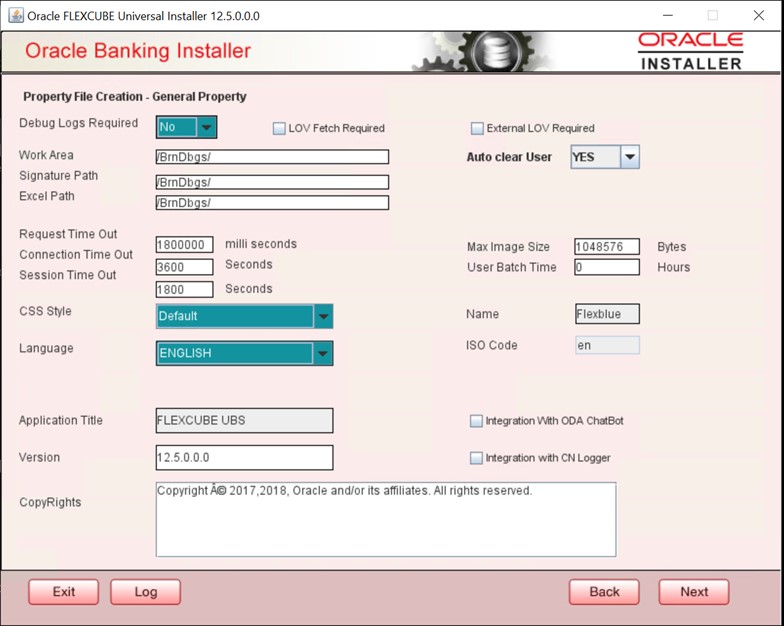784x626 pixels.
Task: Click the User Batch Time field
Action: point(606,267)
